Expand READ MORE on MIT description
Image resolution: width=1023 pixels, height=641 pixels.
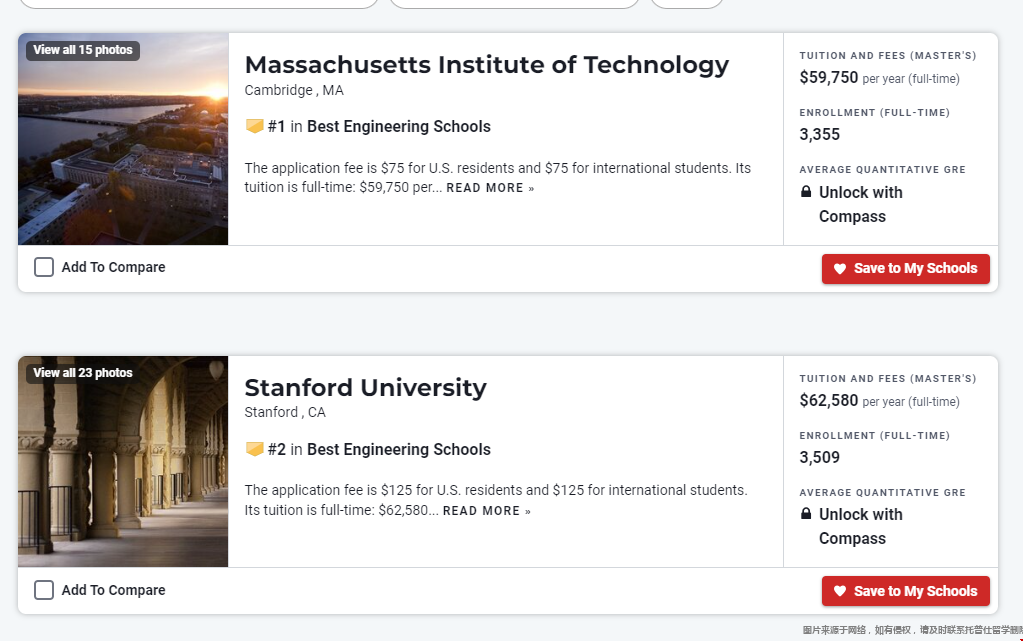(490, 188)
